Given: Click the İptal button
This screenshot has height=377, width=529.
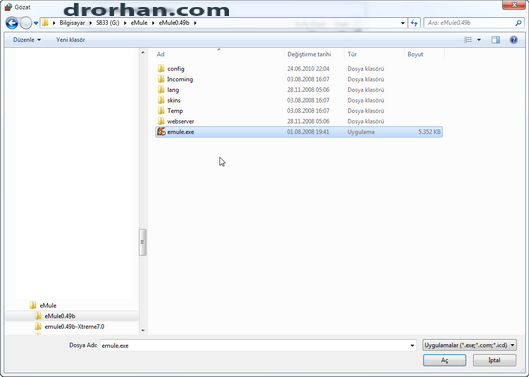Looking at the screenshot, I should [494, 360].
